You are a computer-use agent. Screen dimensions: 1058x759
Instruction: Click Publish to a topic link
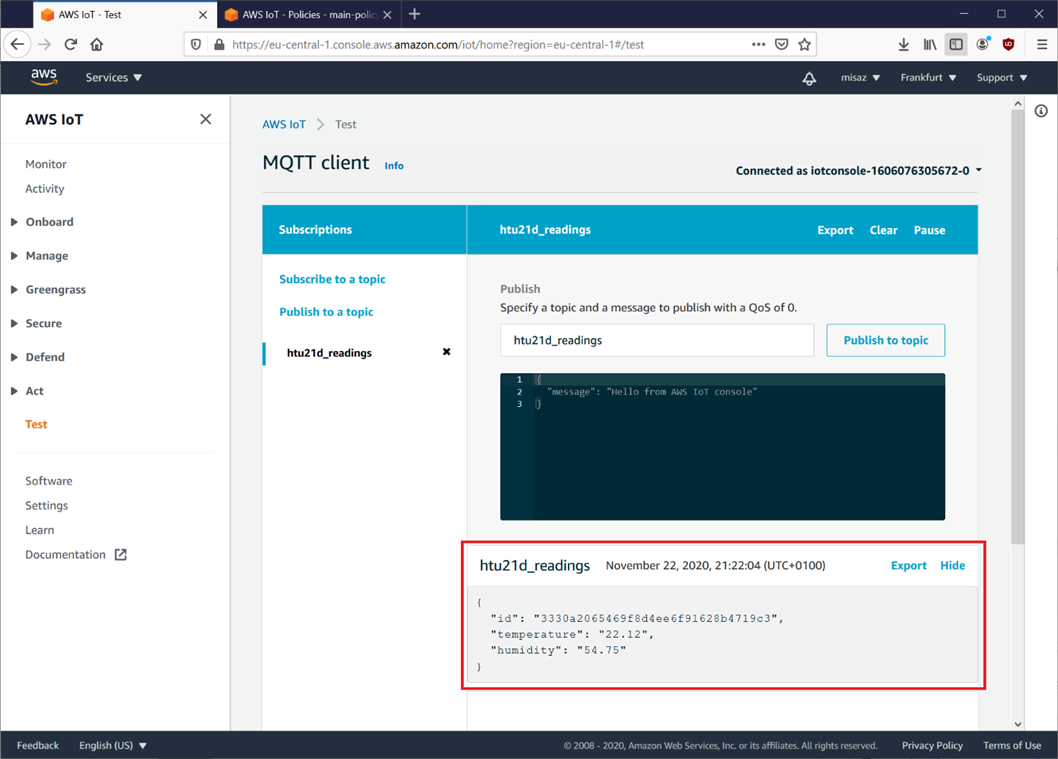click(x=326, y=312)
